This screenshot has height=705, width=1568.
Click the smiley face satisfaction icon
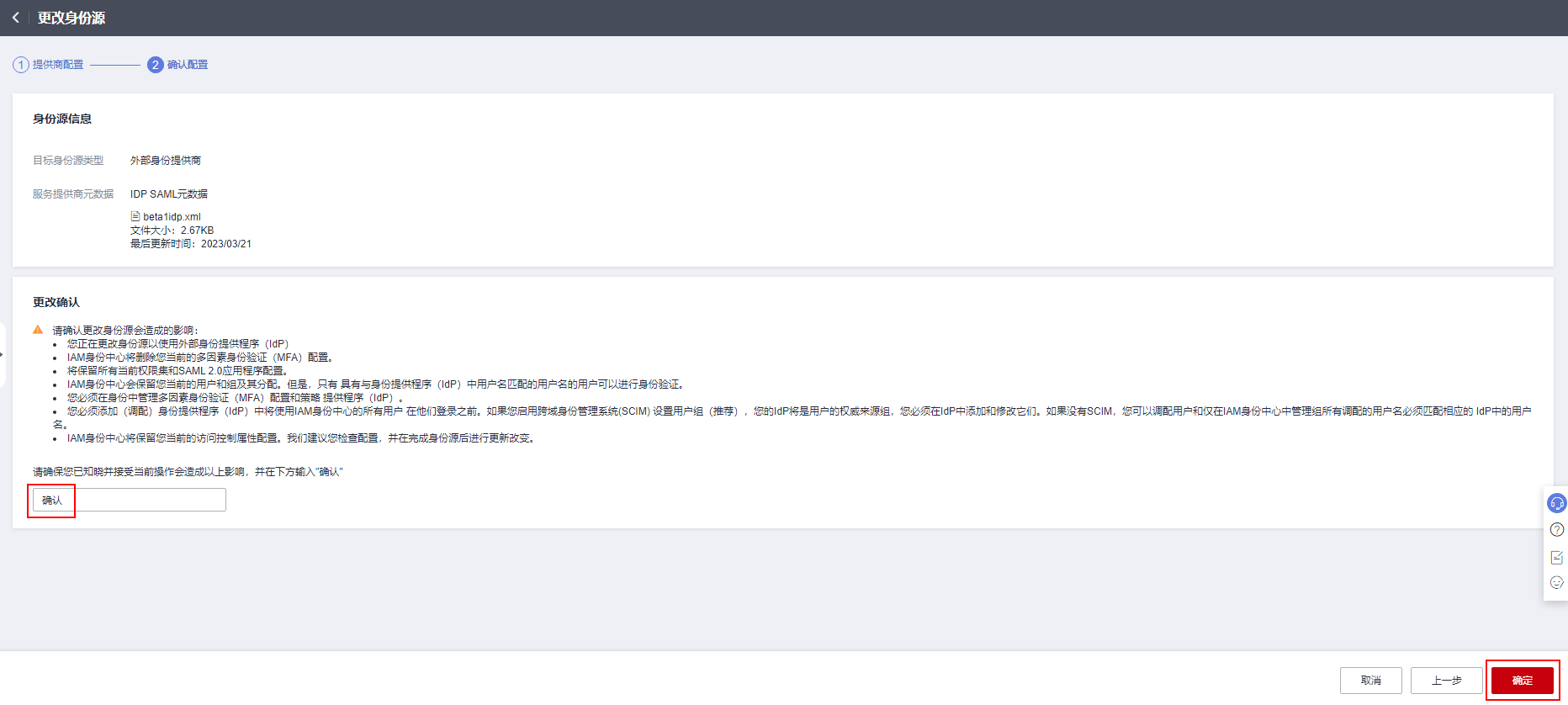[x=1556, y=582]
